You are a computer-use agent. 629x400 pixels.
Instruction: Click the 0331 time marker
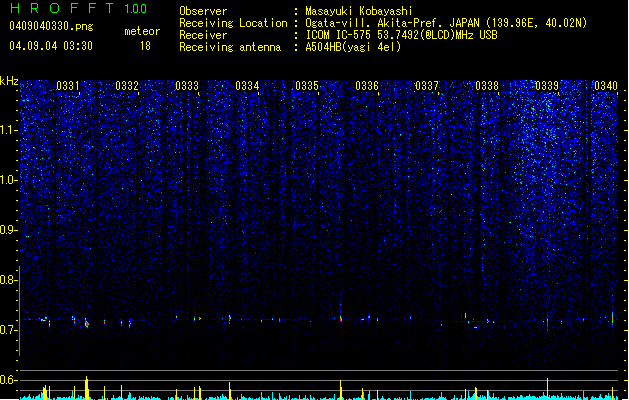click(68, 86)
